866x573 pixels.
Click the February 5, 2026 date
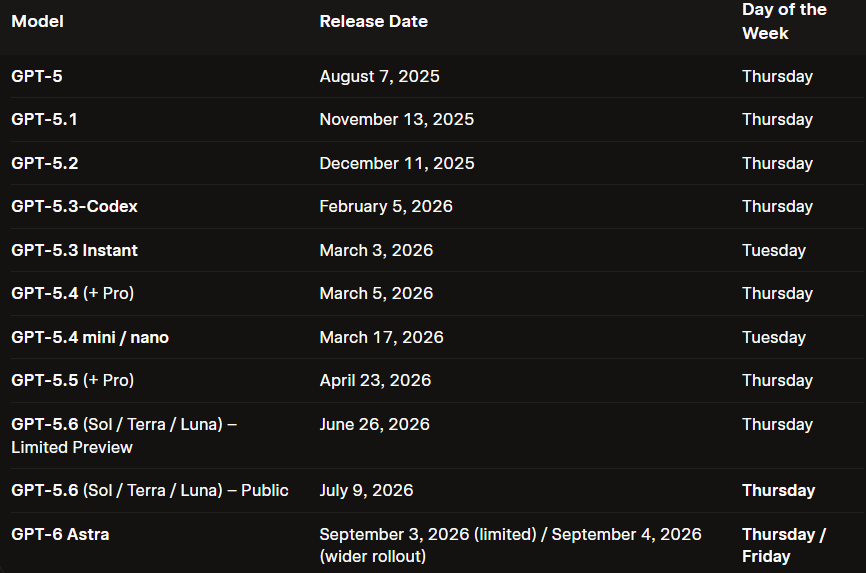386,207
